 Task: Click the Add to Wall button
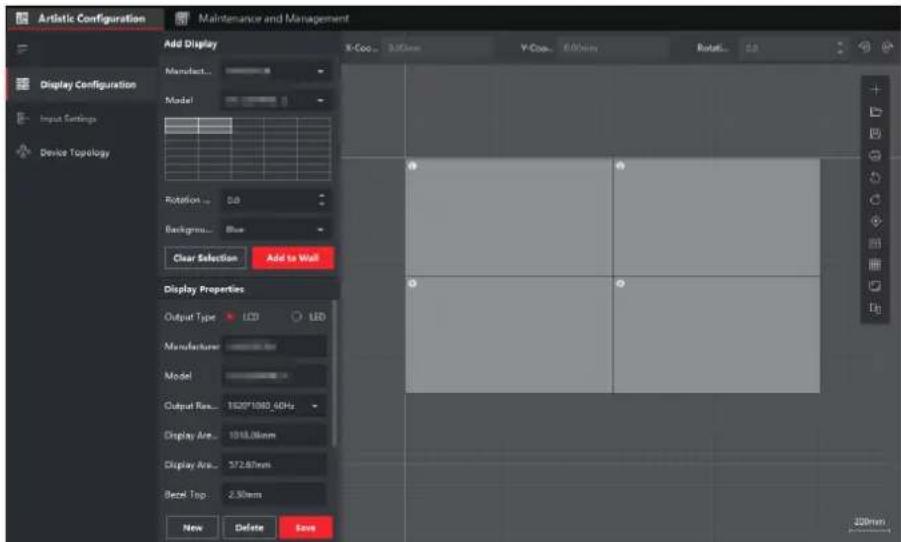[x=292, y=258]
